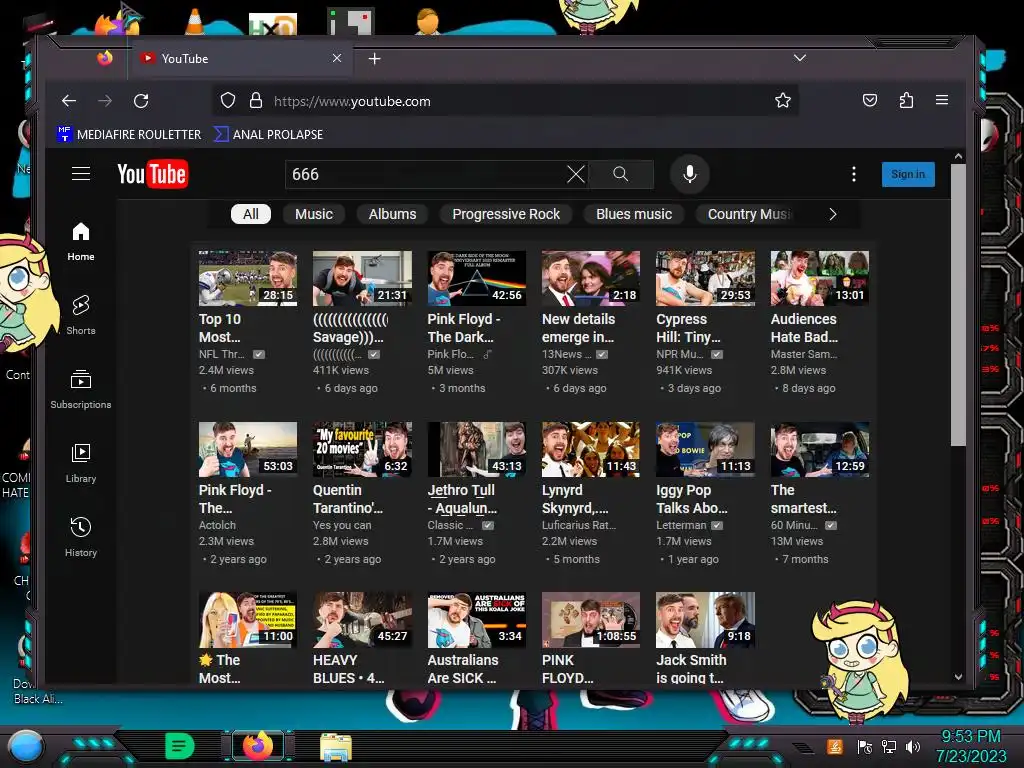Open the Jethro Tull Aqualung video title
This screenshot has width=1024, height=768.
coord(462,499)
